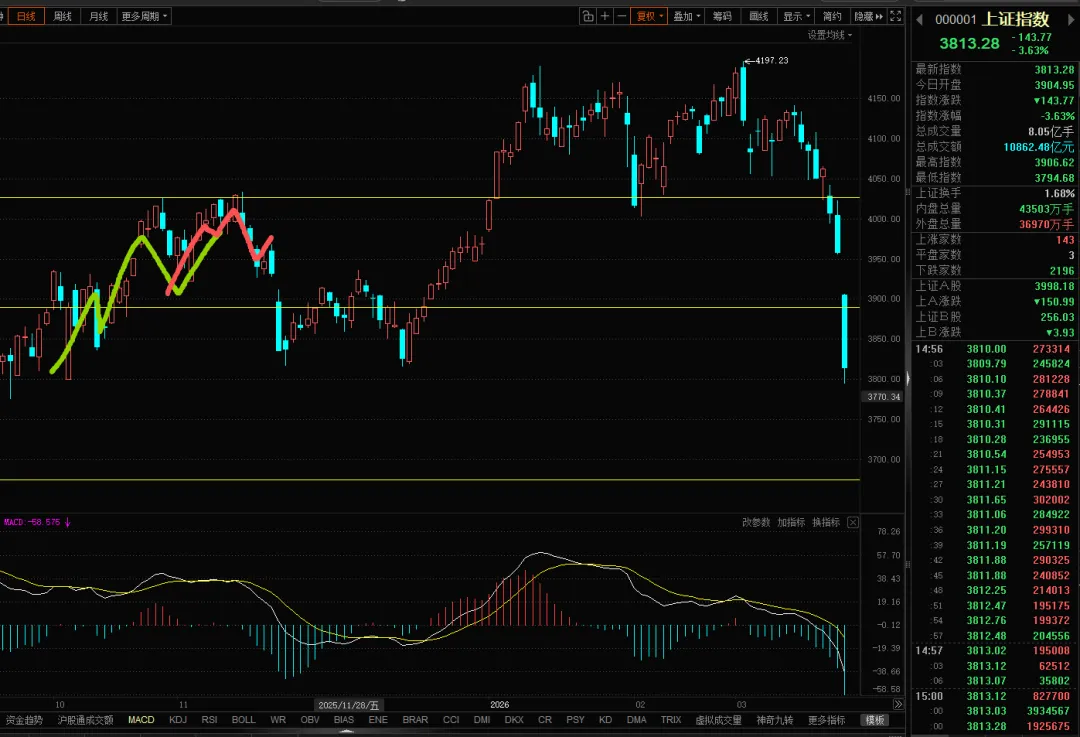
Task: Open 显示 dropdown
Action: (x=796, y=16)
